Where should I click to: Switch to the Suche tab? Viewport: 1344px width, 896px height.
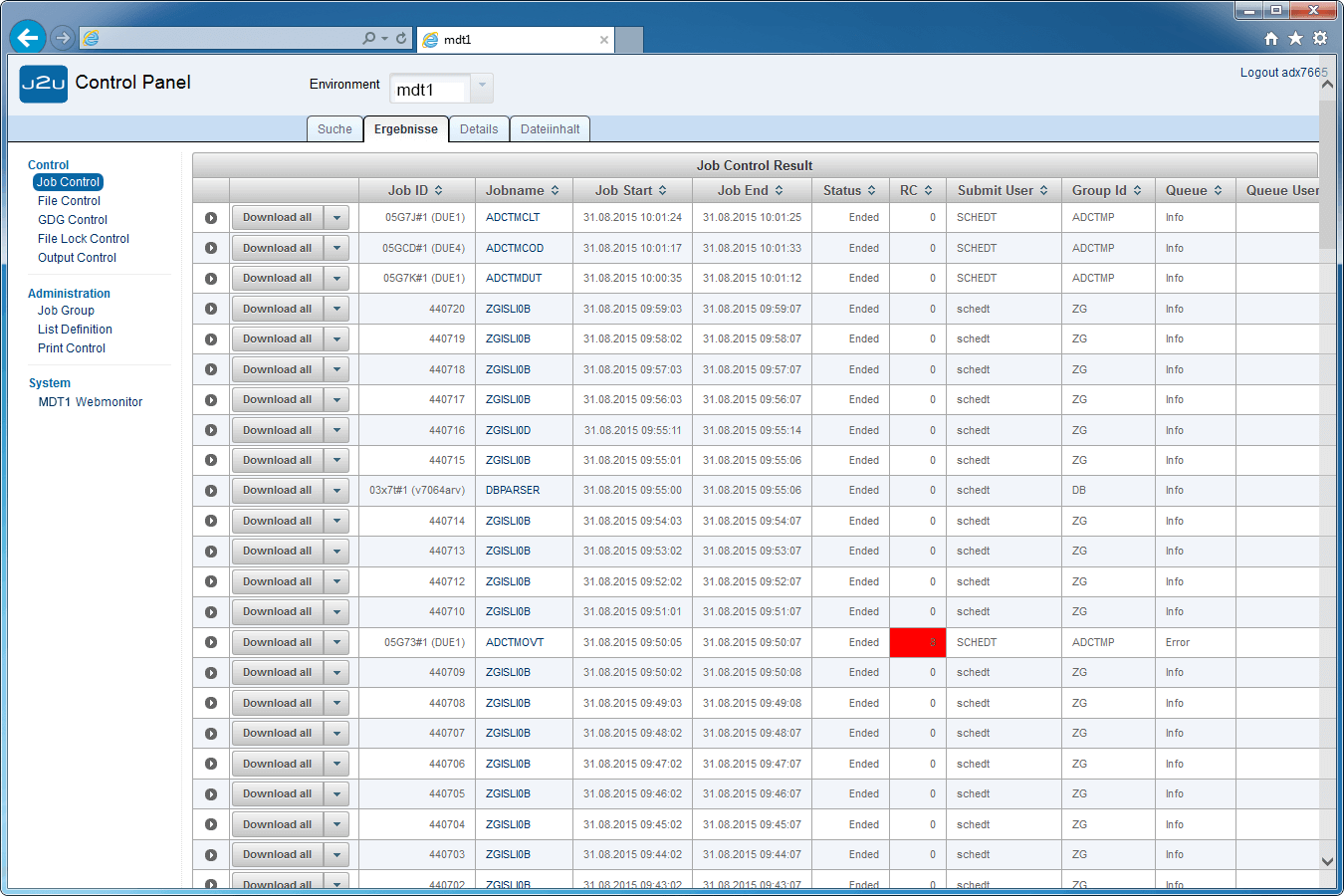tap(335, 129)
